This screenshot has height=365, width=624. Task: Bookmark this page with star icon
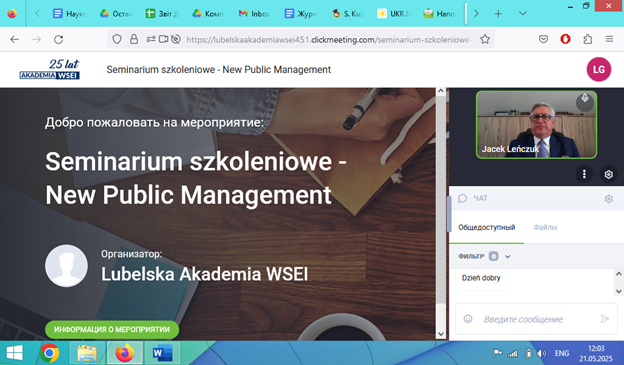(485, 39)
